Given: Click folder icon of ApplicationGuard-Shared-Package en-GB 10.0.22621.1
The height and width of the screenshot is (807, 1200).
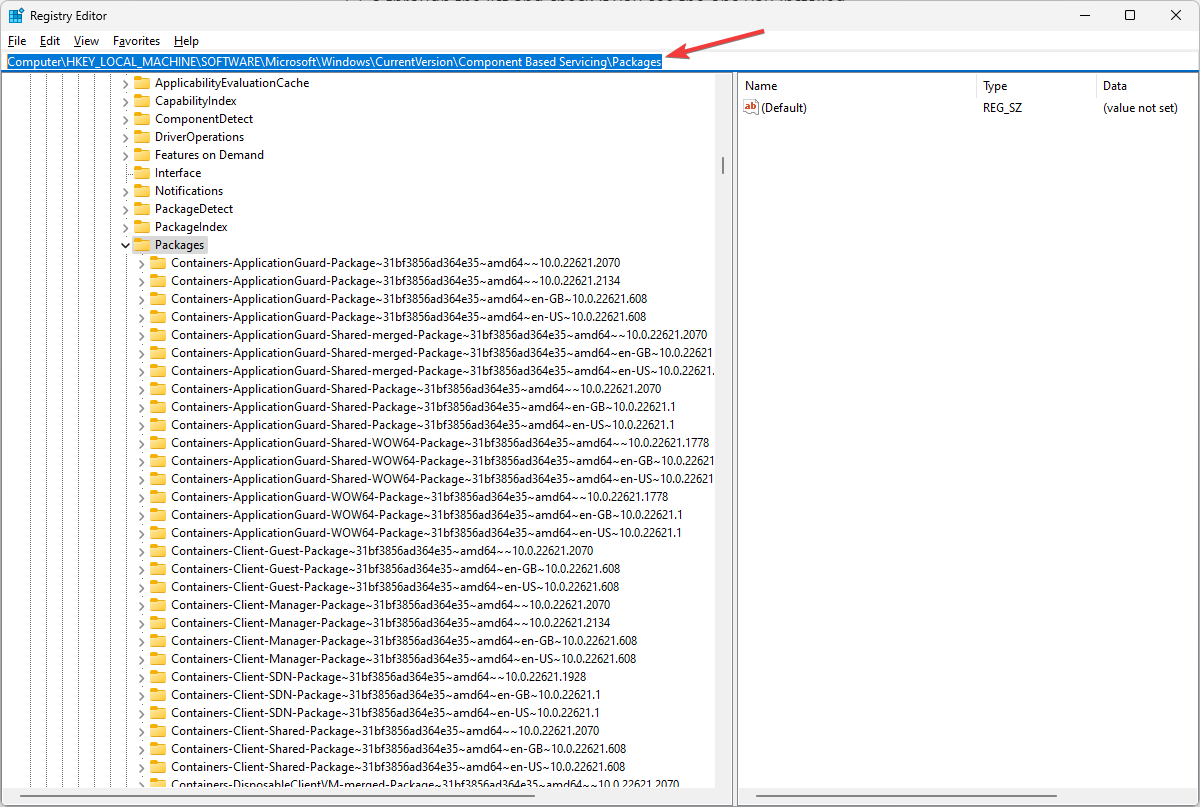Looking at the screenshot, I should coord(158,407).
